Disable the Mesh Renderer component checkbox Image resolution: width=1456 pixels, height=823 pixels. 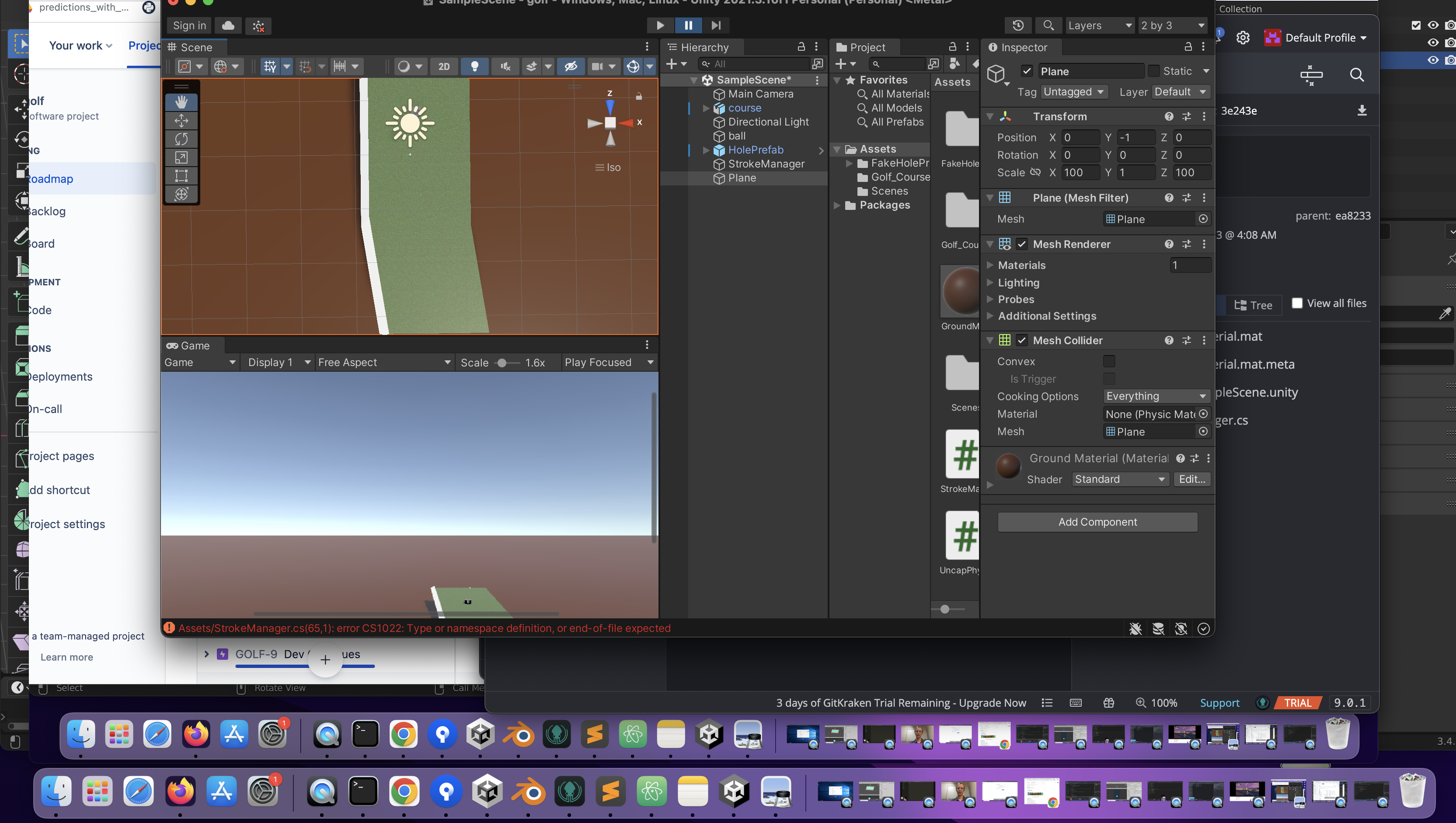(x=1021, y=244)
